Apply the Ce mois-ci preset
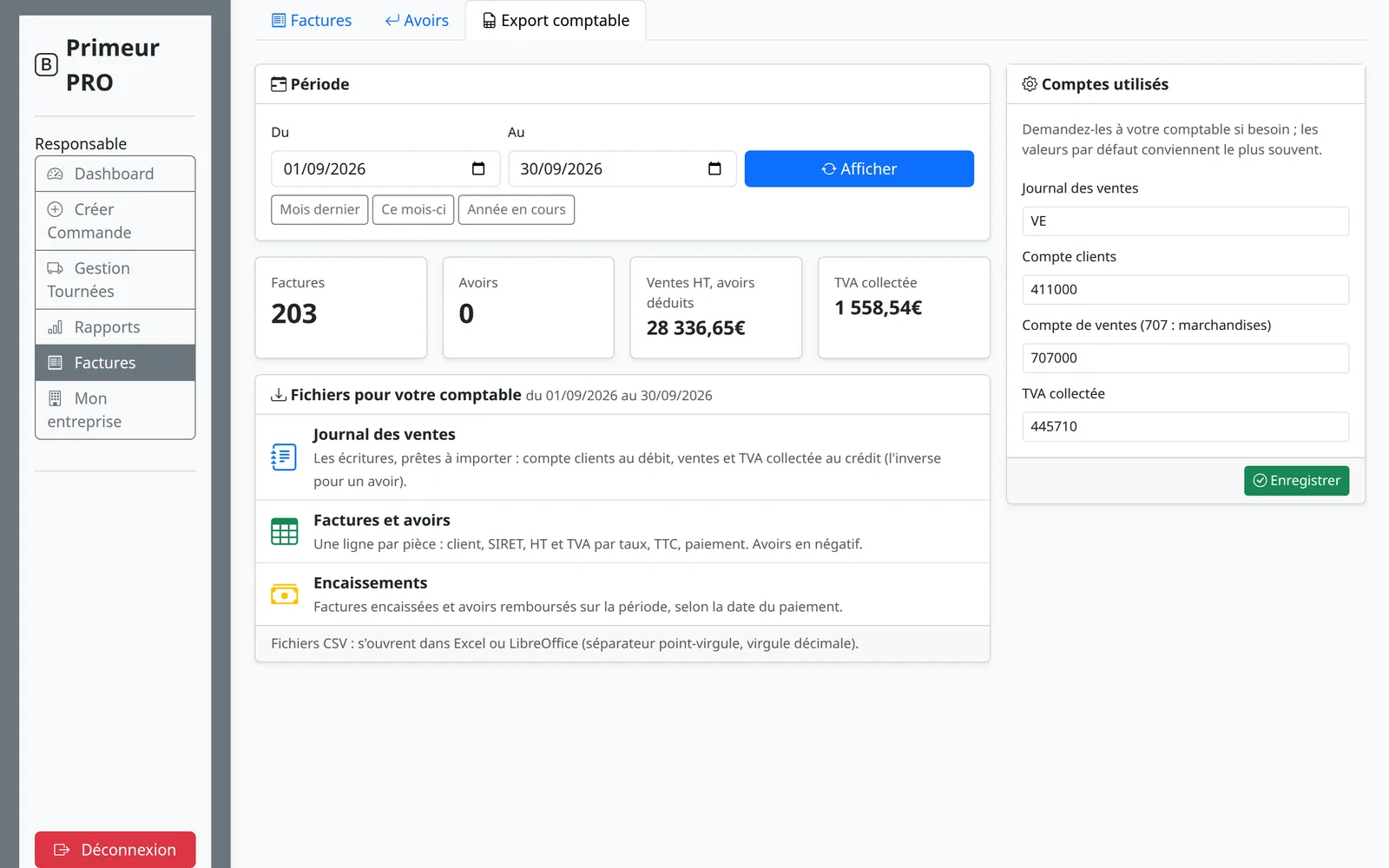The width and height of the screenshot is (1389, 868). (413, 209)
